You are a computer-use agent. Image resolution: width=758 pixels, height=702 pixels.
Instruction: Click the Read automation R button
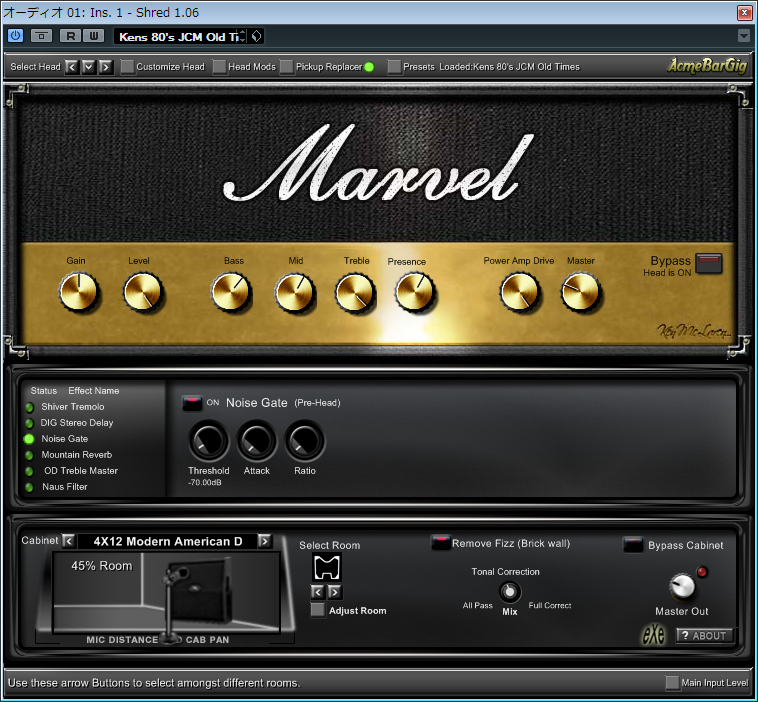click(x=71, y=36)
